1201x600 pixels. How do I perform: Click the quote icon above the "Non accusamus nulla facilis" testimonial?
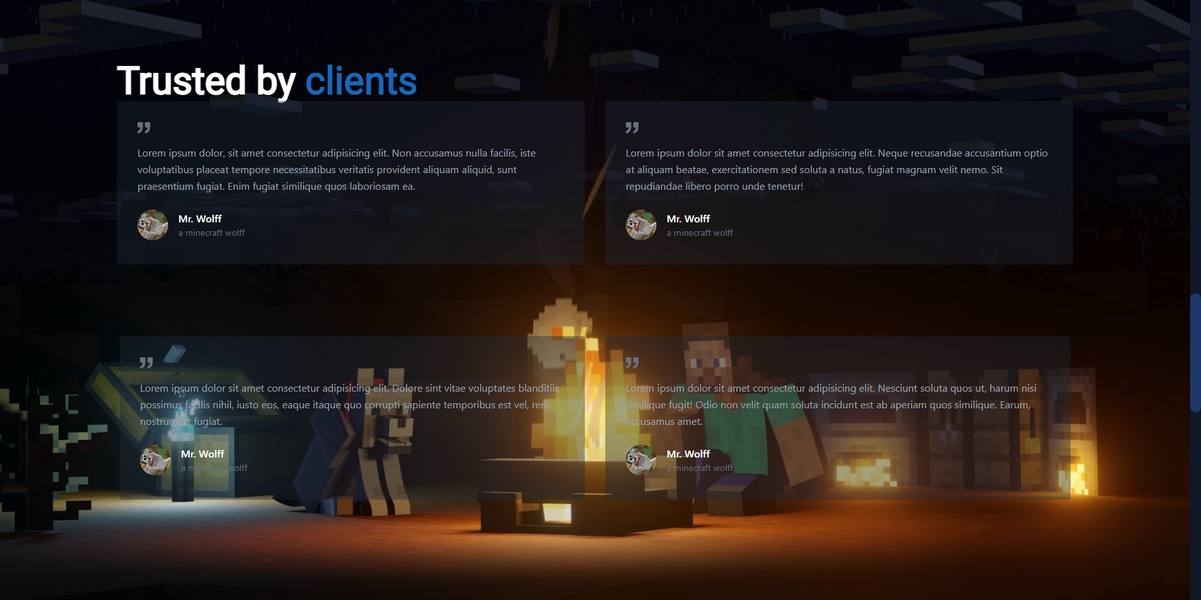click(144, 128)
